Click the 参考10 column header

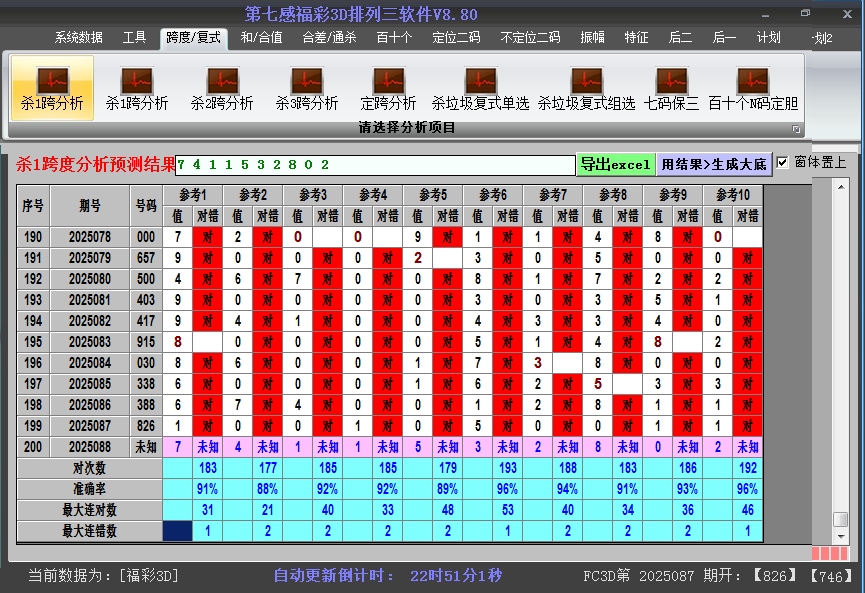pos(733,195)
